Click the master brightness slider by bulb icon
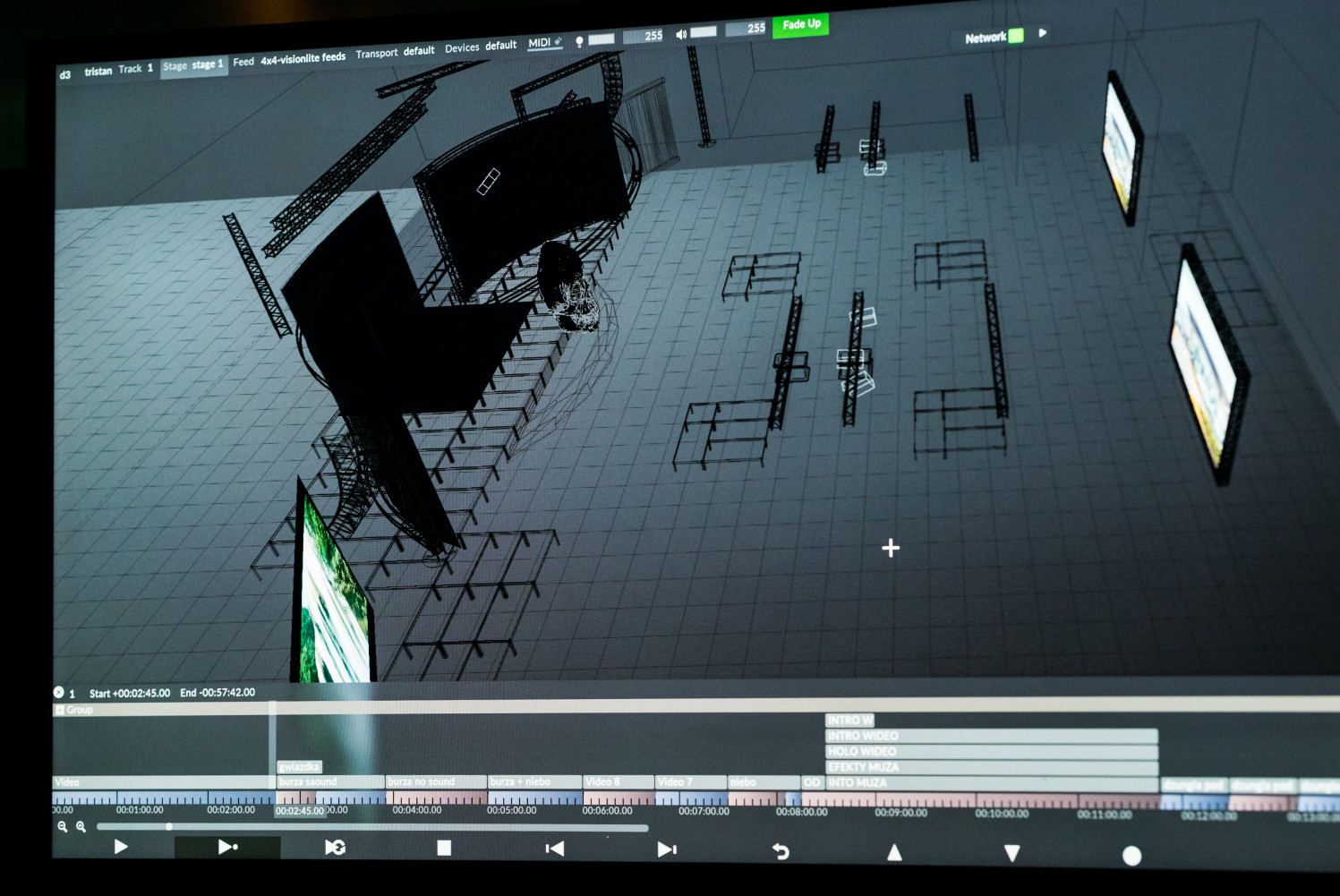 [x=602, y=38]
